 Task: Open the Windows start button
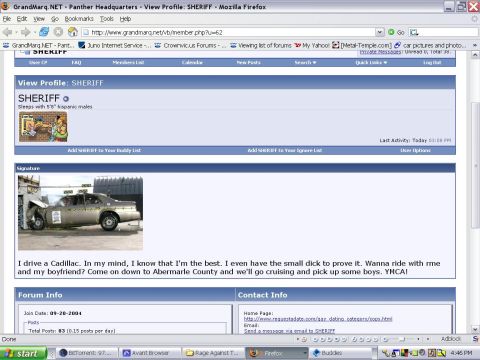click(x=23, y=353)
